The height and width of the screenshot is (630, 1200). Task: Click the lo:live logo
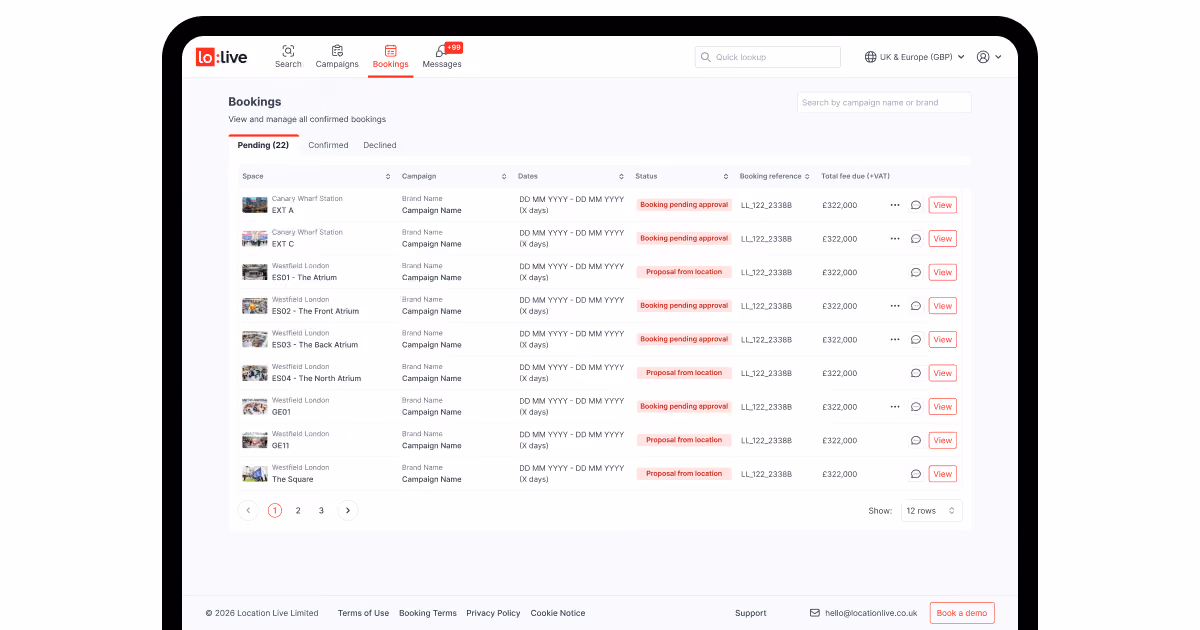pyautogui.click(x=221, y=57)
